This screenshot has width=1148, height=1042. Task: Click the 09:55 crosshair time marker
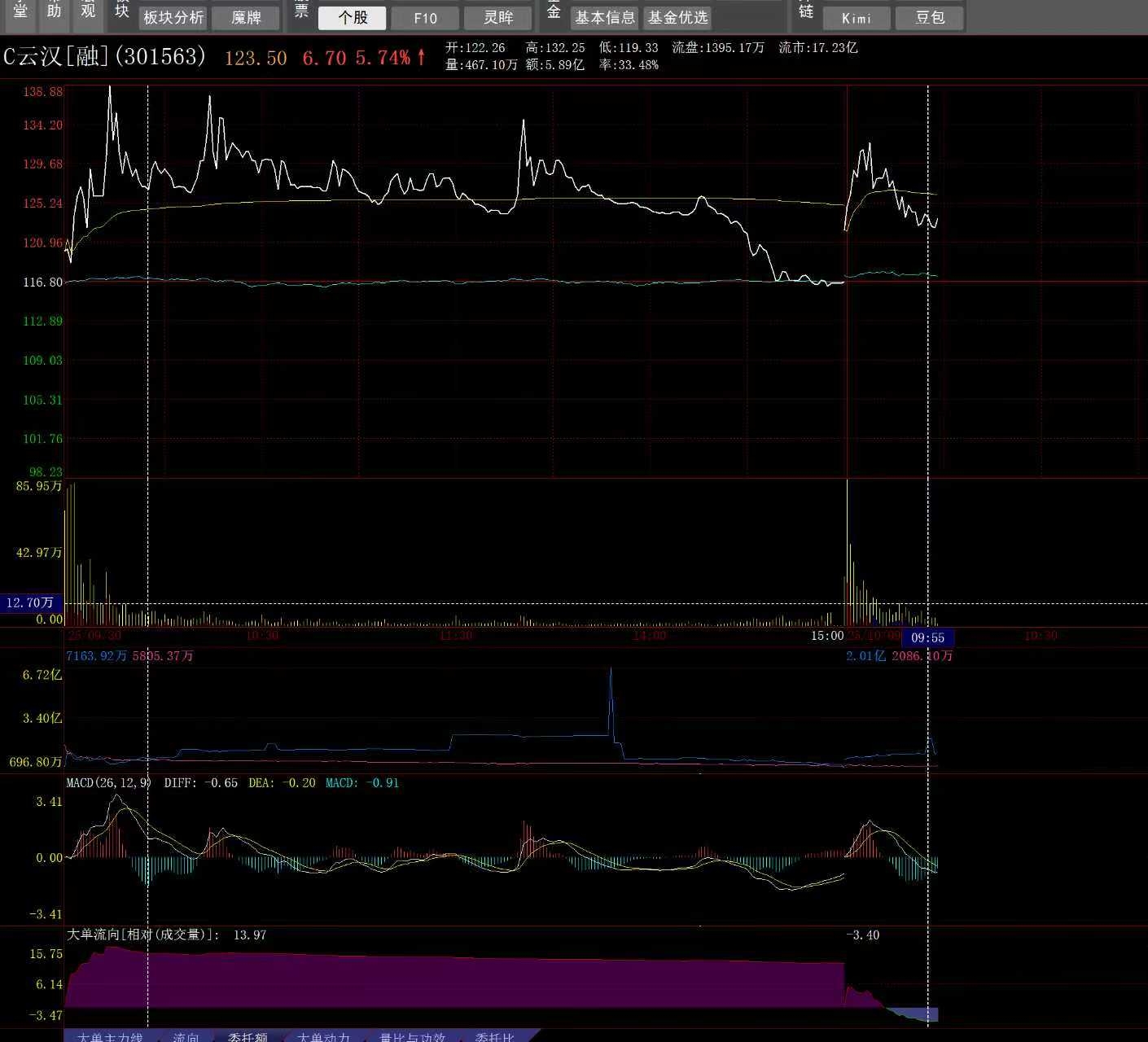(x=927, y=638)
